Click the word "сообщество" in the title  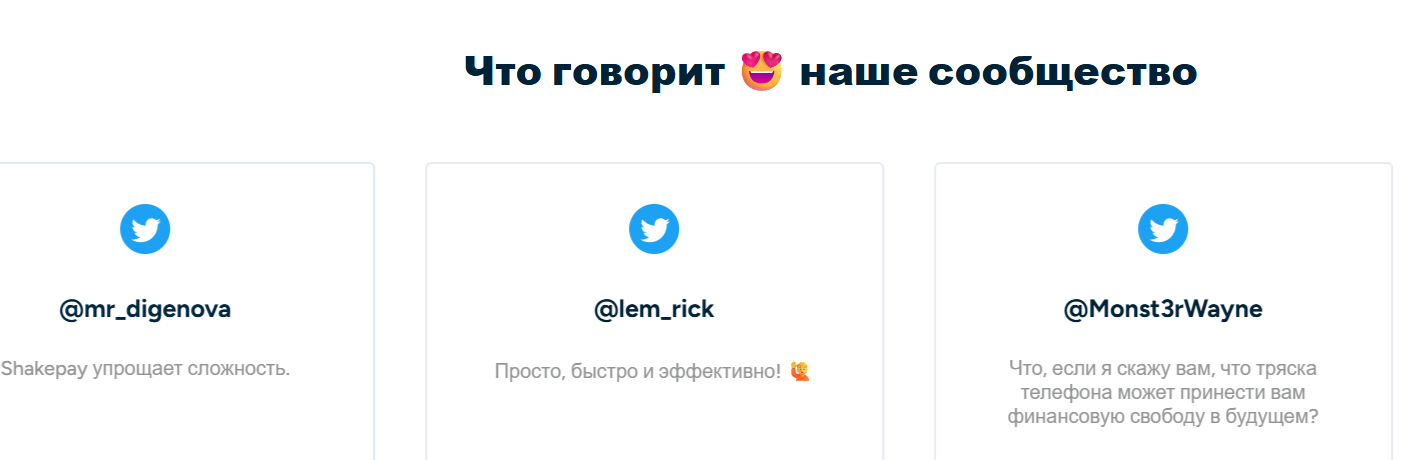1063,72
